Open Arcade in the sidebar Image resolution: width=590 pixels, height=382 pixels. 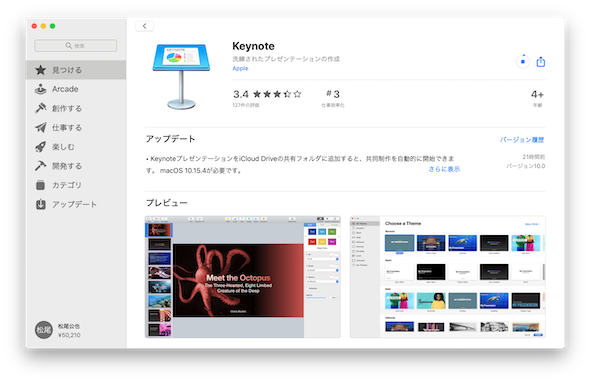coord(76,89)
